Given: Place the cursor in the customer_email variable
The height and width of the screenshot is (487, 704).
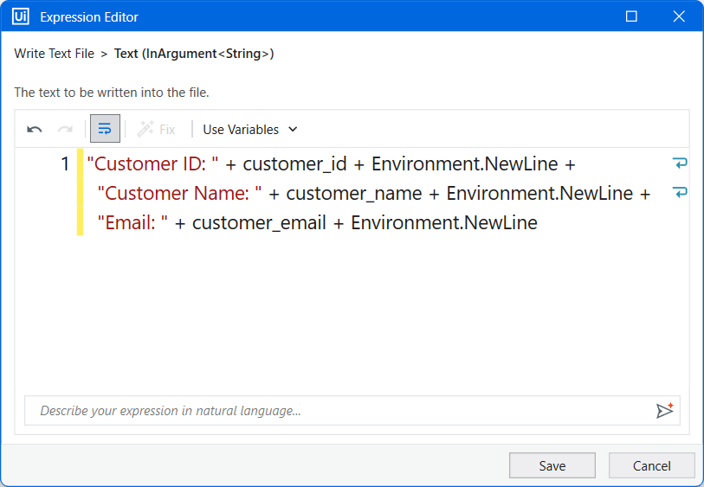Looking at the screenshot, I should (x=259, y=223).
